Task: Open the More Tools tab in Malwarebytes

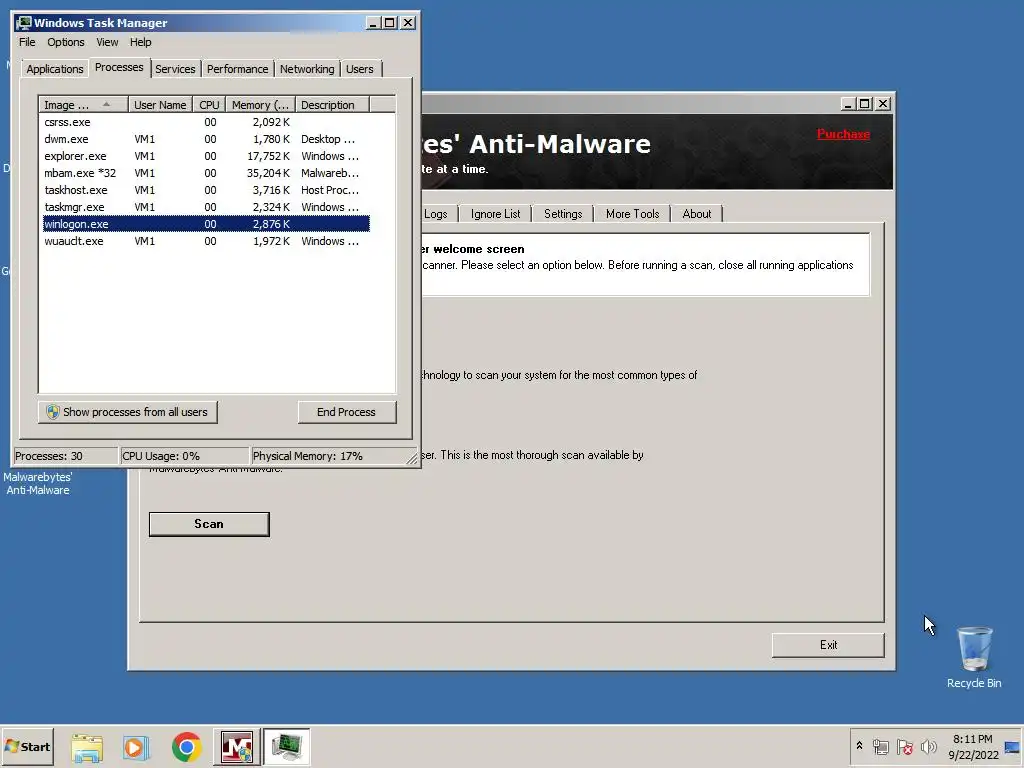Action: 632,214
